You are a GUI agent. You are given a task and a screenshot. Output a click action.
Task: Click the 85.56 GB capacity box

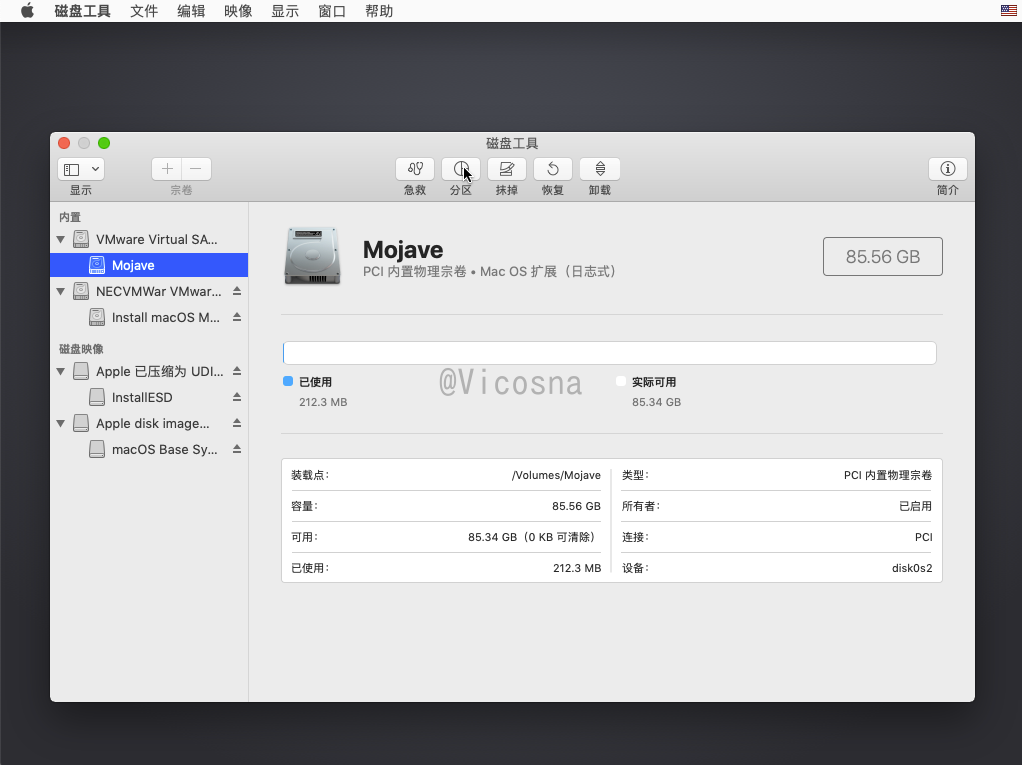click(883, 256)
